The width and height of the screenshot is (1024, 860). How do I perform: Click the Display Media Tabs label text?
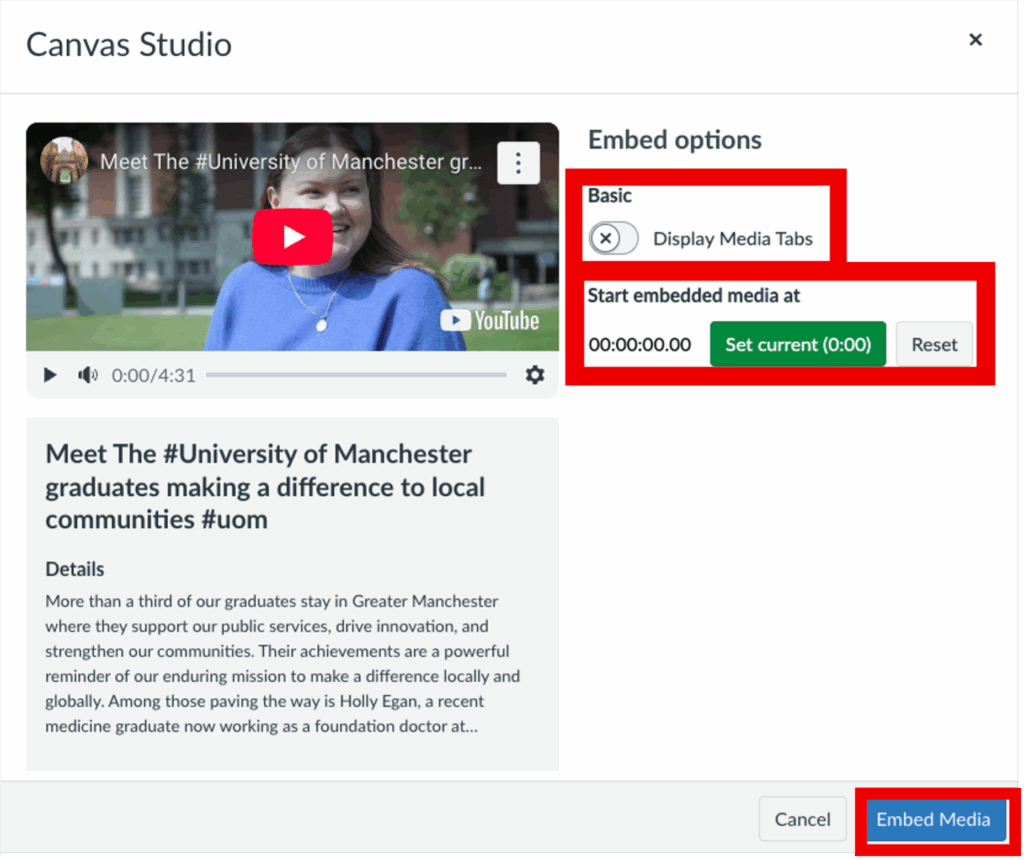pyautogui.click(x=732, y=239)
